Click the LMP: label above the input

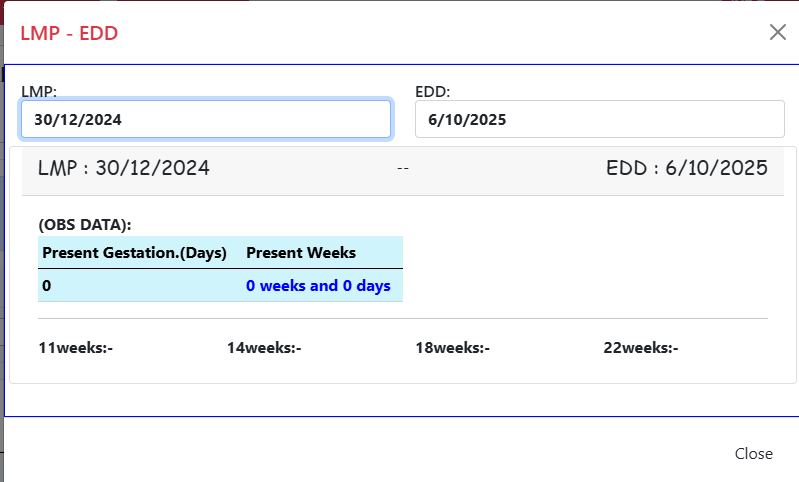39,92
